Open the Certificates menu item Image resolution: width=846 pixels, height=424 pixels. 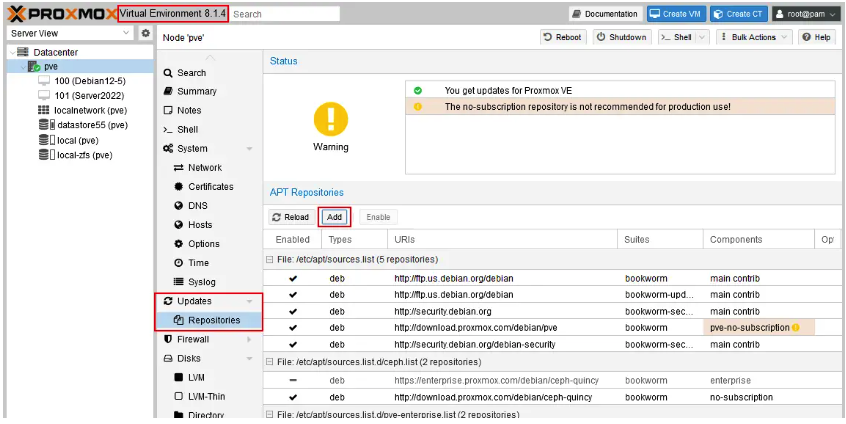[x=209, y=187]
